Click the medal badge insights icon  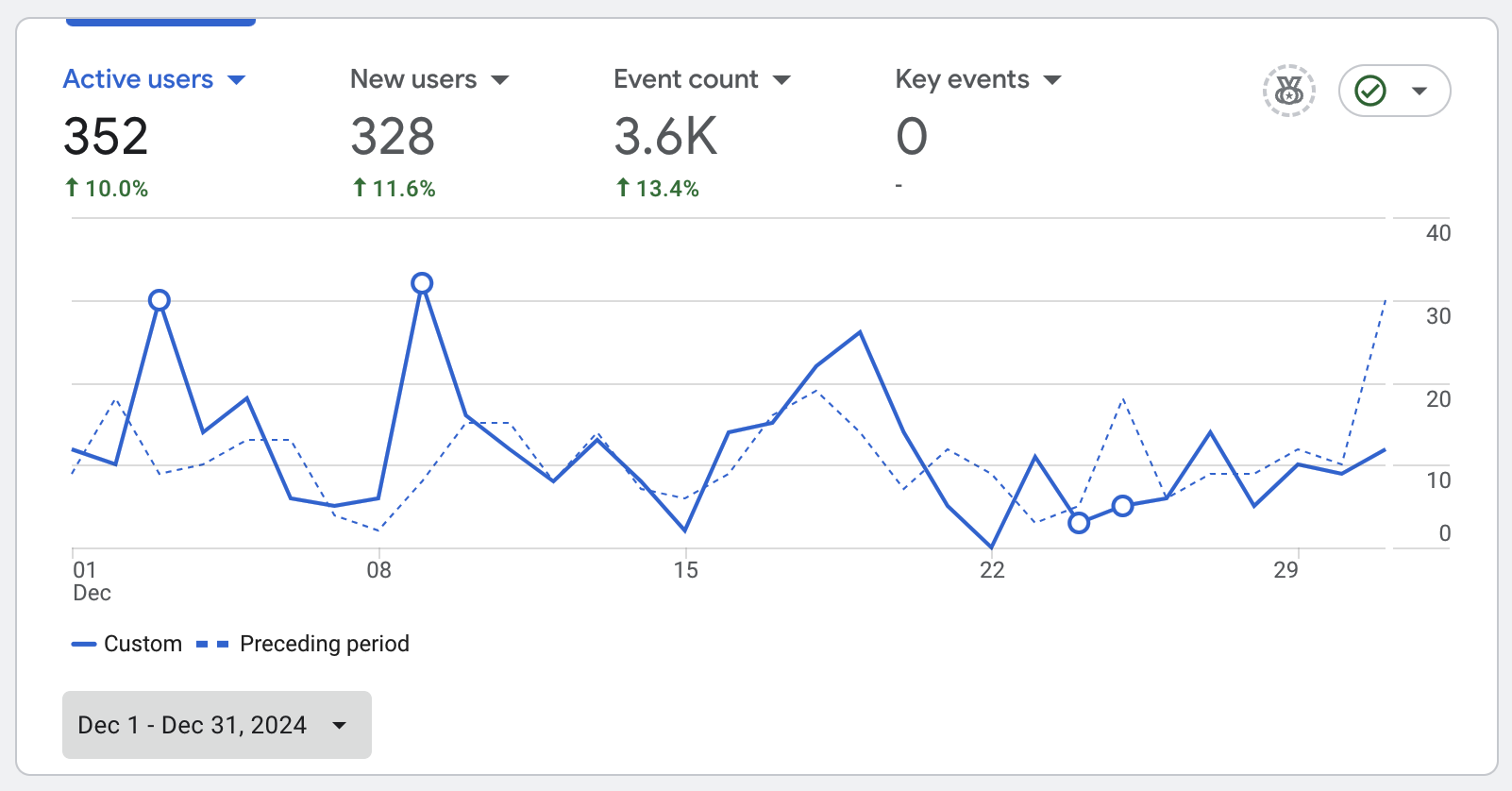(x=1288, y=91)
